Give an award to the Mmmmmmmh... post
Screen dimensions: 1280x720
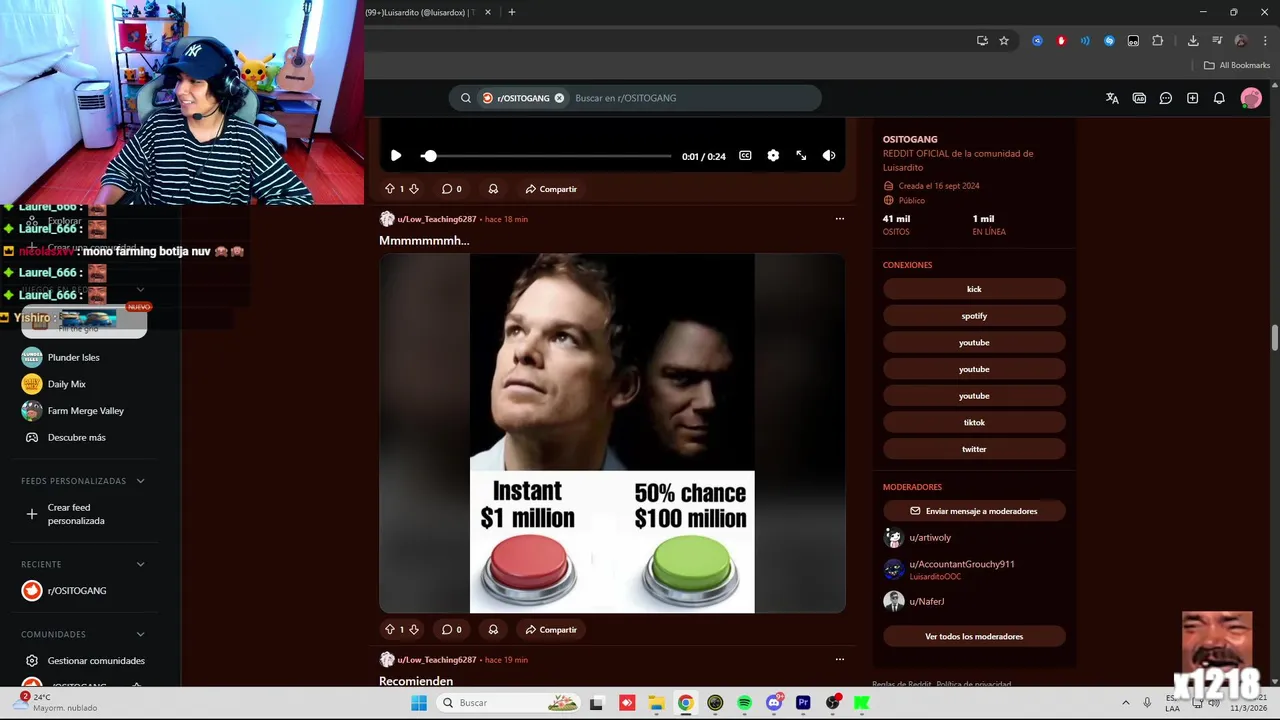coord(493,630)
